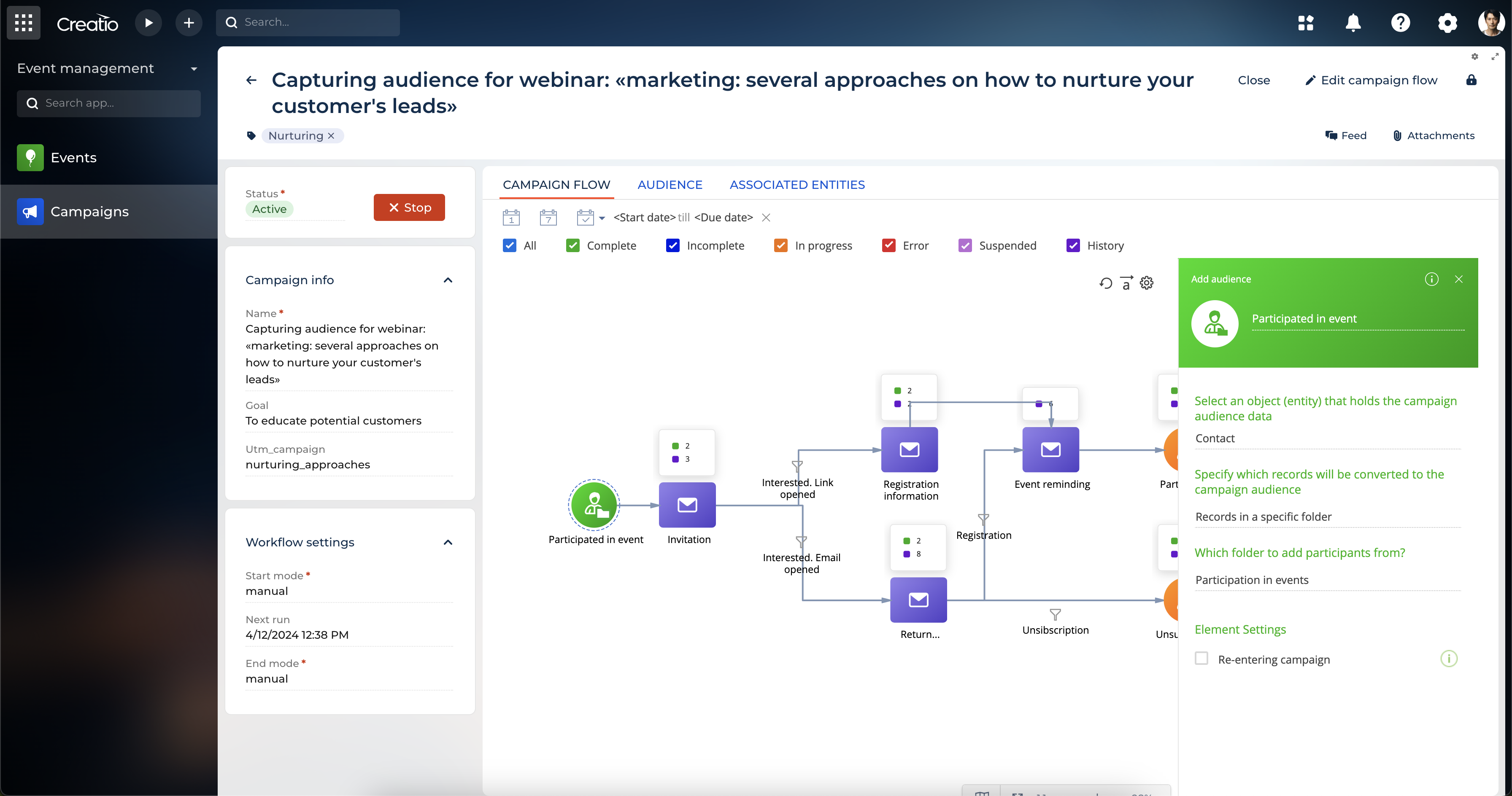Enable Re-entering campaign checkbox
The height and width of the screenshot is (796, 1512).
pyautogui.click(x=1201, y=659)
